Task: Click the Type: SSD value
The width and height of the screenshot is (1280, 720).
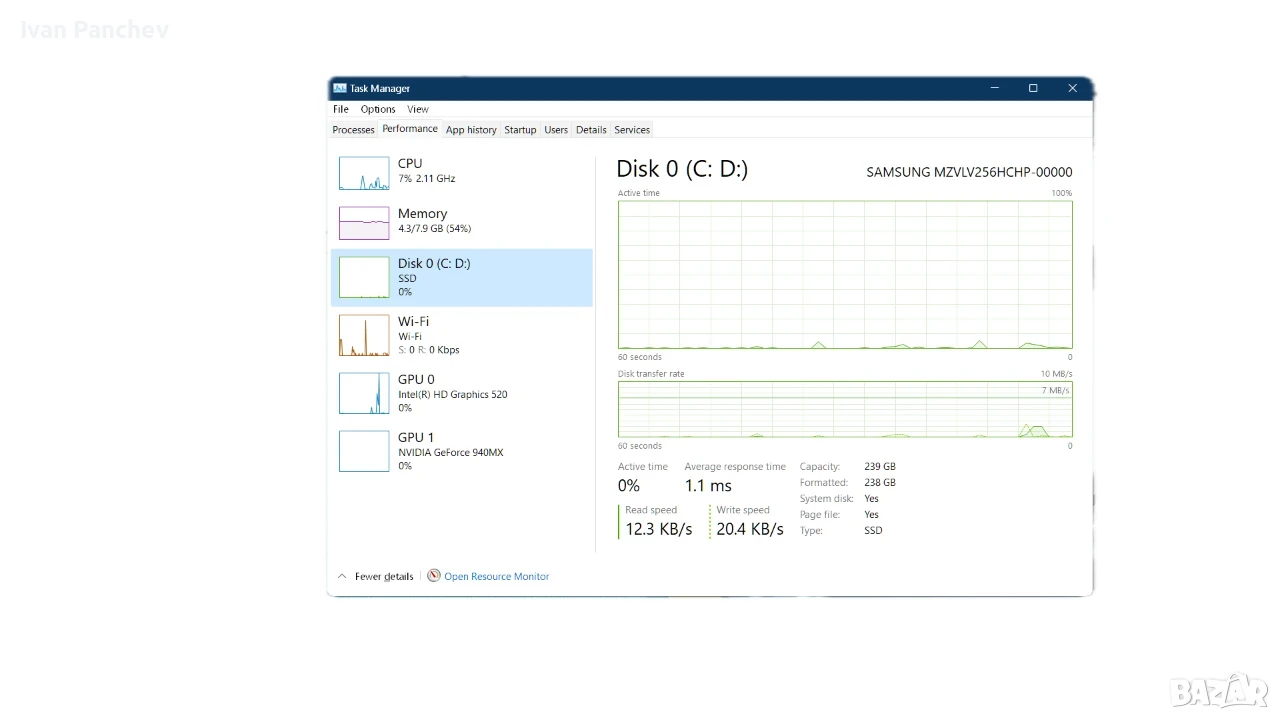Action: point(873,531)
